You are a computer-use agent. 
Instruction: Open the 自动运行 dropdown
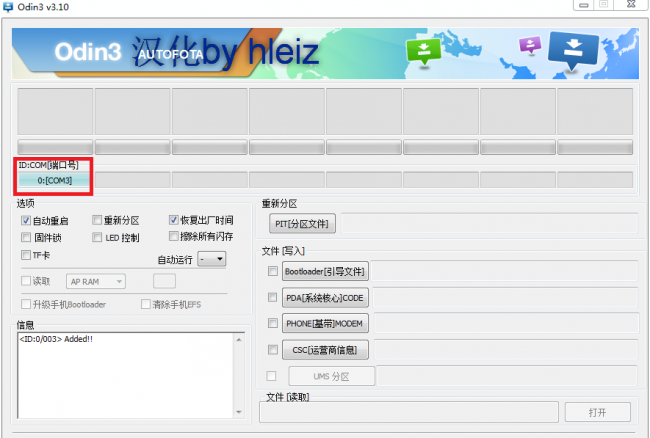(212, 259)
